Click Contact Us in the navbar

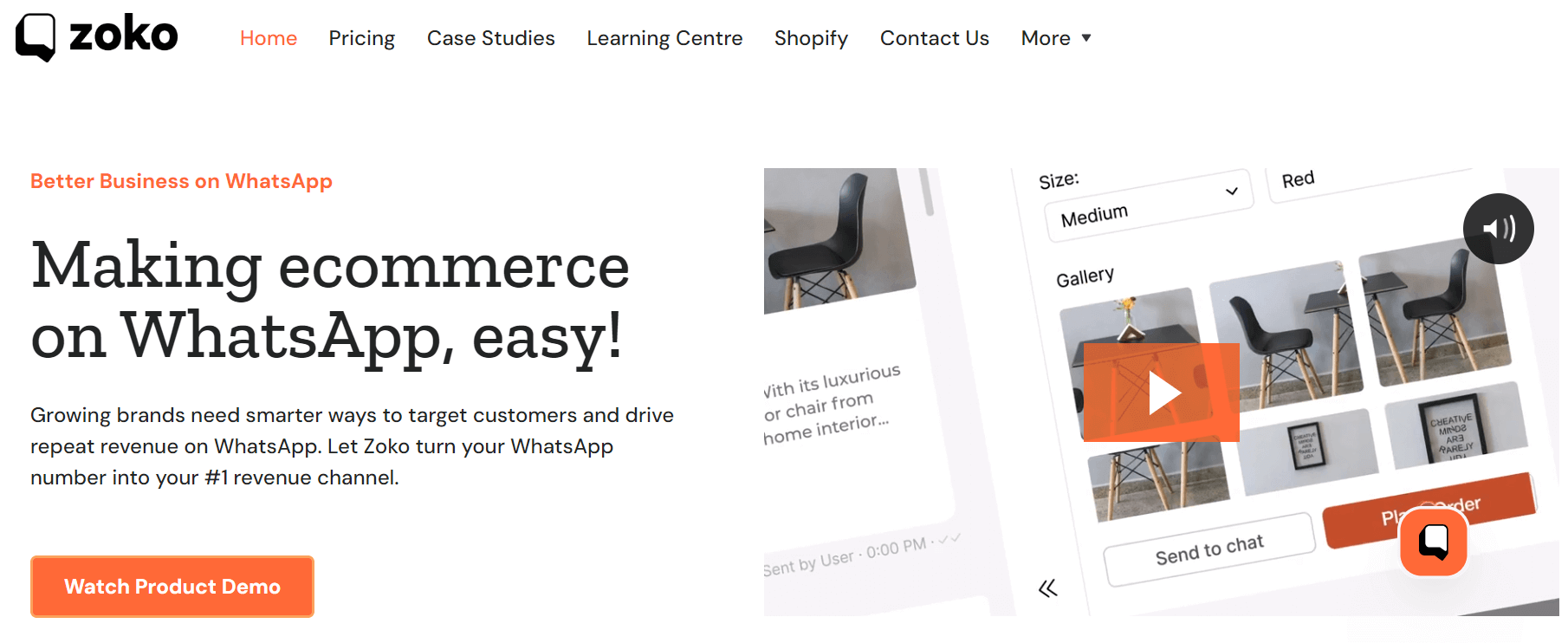[934, 38]
